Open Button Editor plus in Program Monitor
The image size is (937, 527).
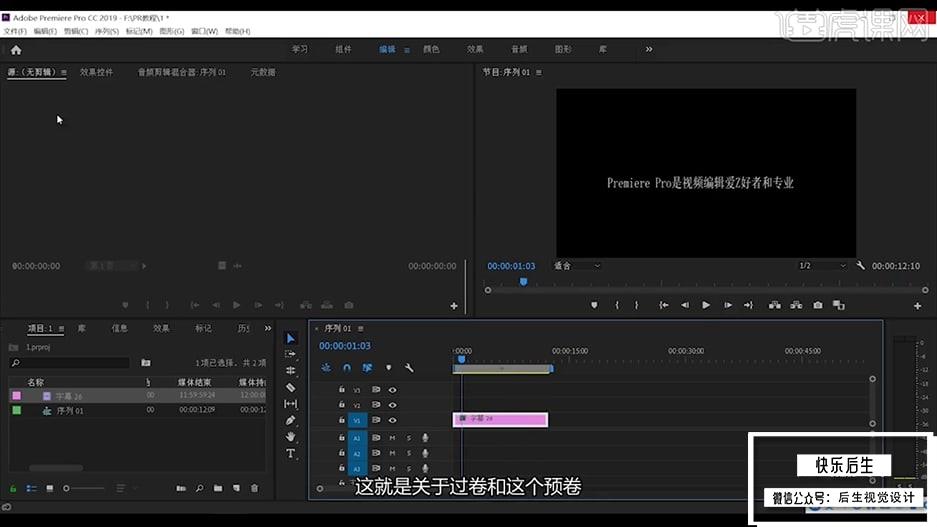pyautogui.click(x=917, y=306)
